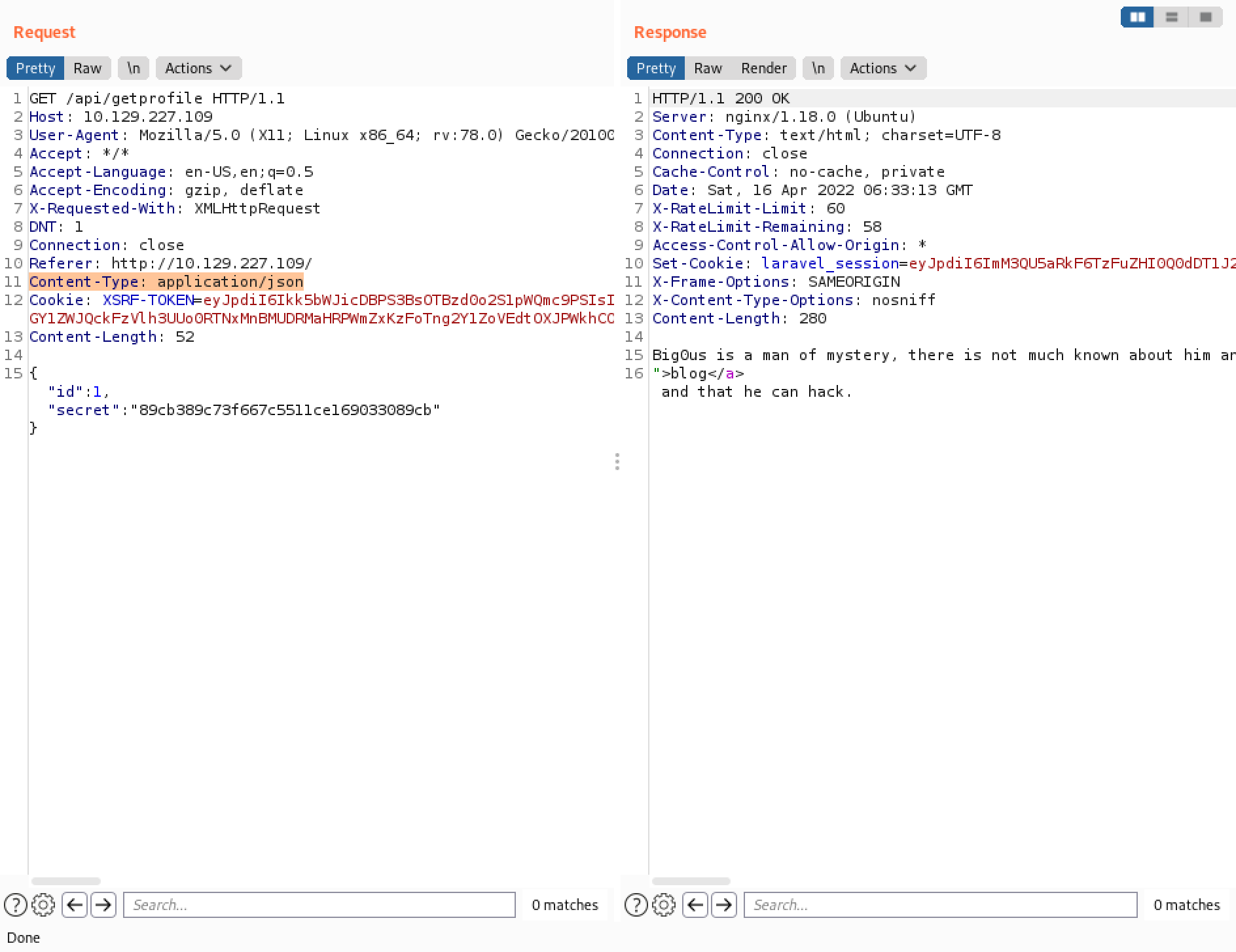Click the laravel_session Set-Cookie header

click(x=943, y=263)
